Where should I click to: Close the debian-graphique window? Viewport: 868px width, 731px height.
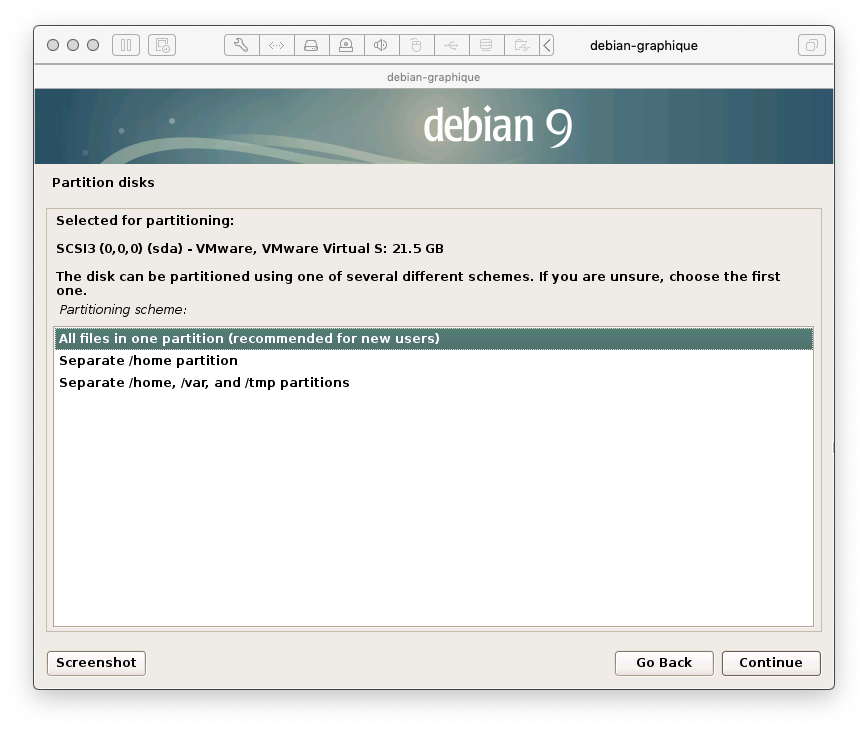tap(53, 45)
